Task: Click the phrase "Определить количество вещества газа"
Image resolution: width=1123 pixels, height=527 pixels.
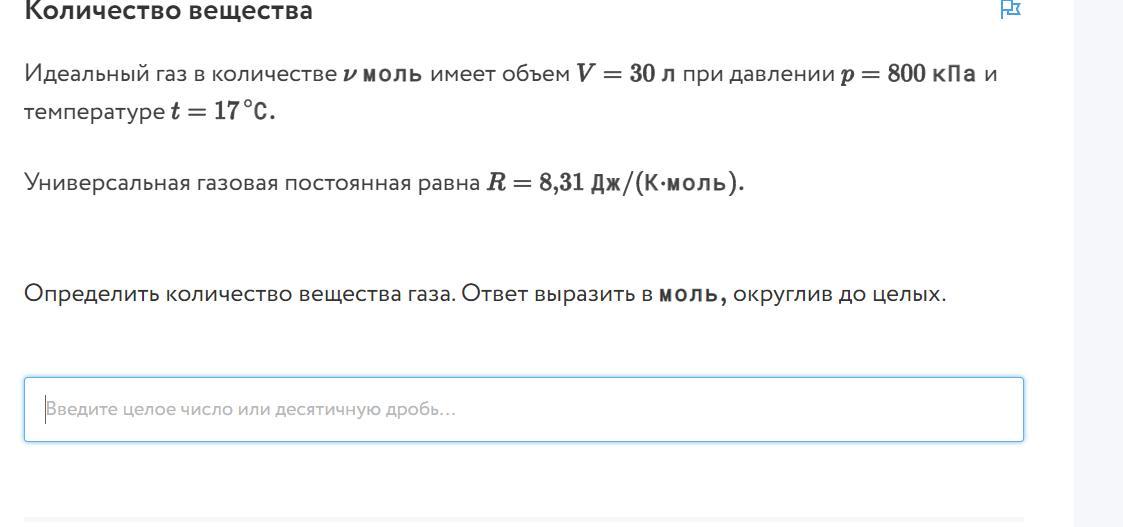Action: (x=239, y=294)
